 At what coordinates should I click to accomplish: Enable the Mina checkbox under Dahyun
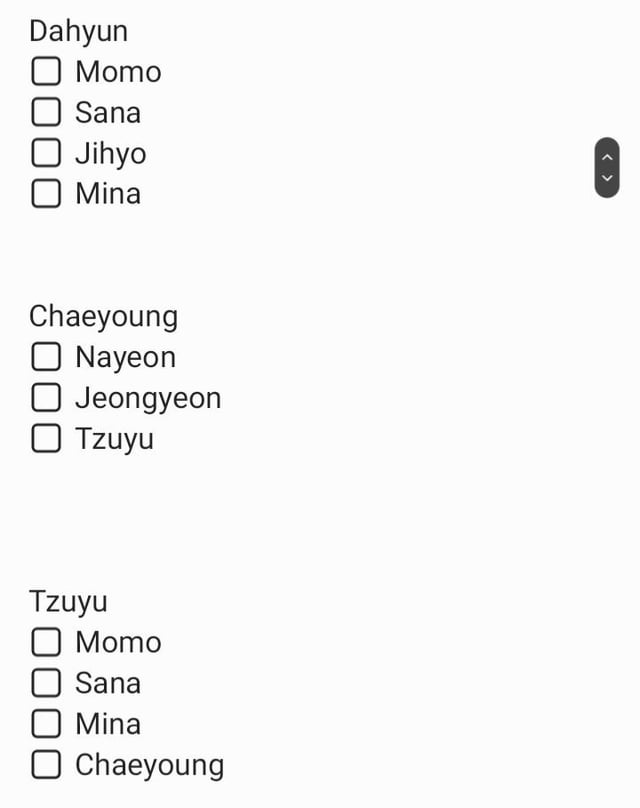(x=46, y=194)
